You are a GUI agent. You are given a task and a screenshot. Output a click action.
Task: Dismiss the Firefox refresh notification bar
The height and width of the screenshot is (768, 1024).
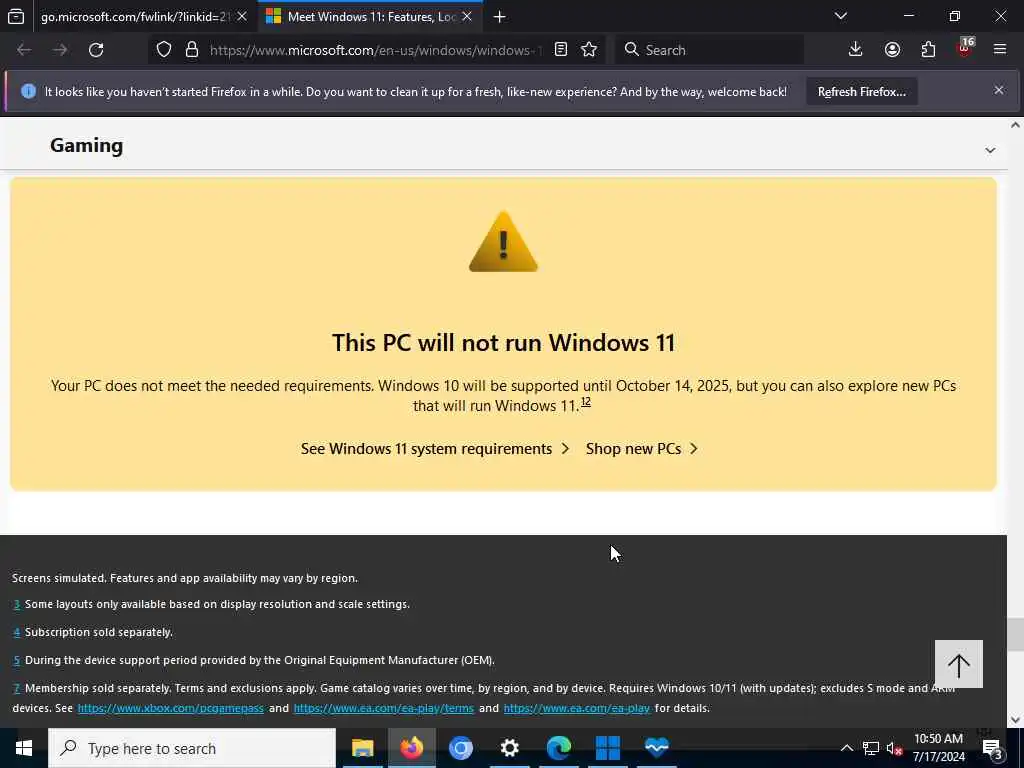[999, 90]
